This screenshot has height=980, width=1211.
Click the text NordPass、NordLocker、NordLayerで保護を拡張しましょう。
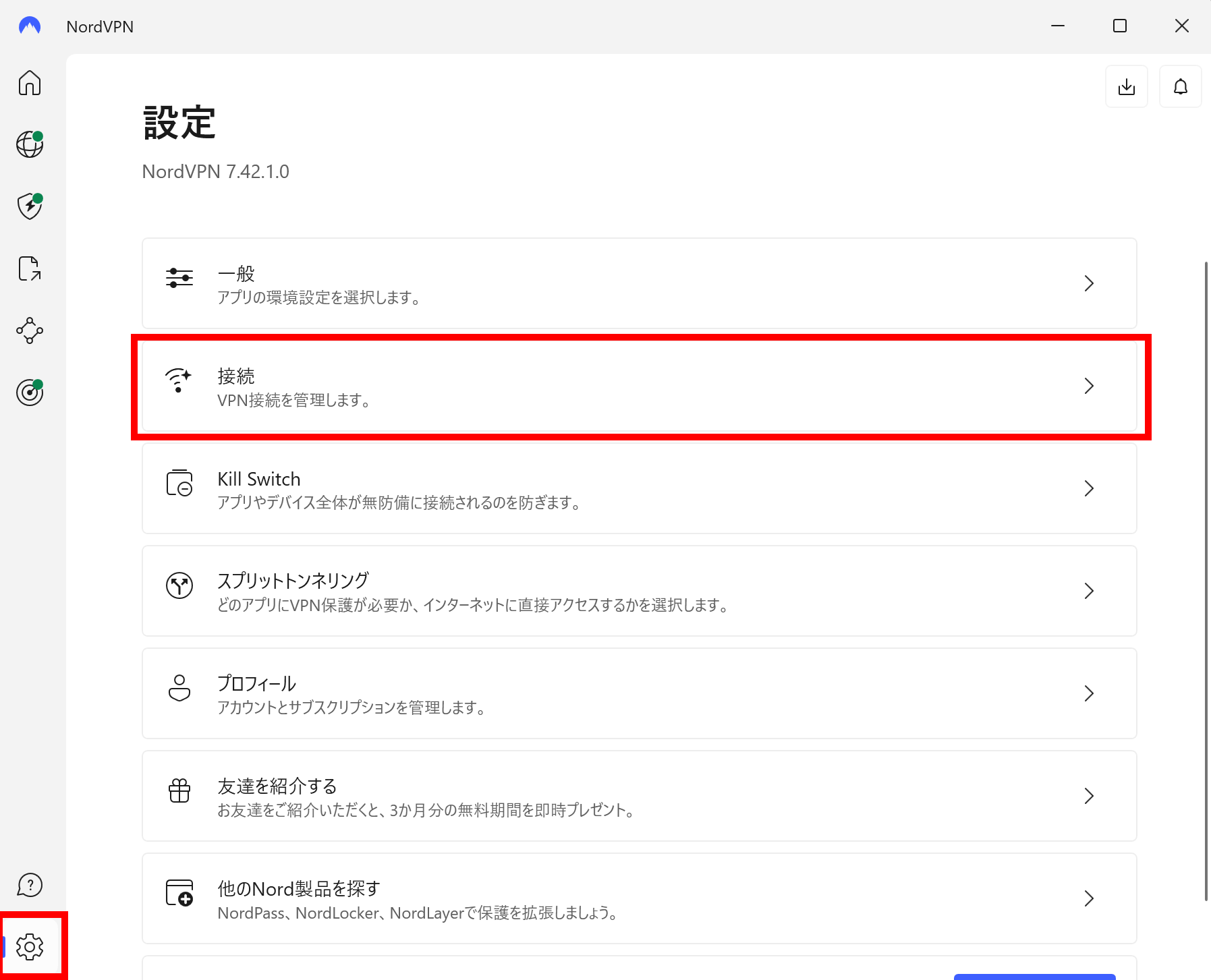click(x=418, y=913)
